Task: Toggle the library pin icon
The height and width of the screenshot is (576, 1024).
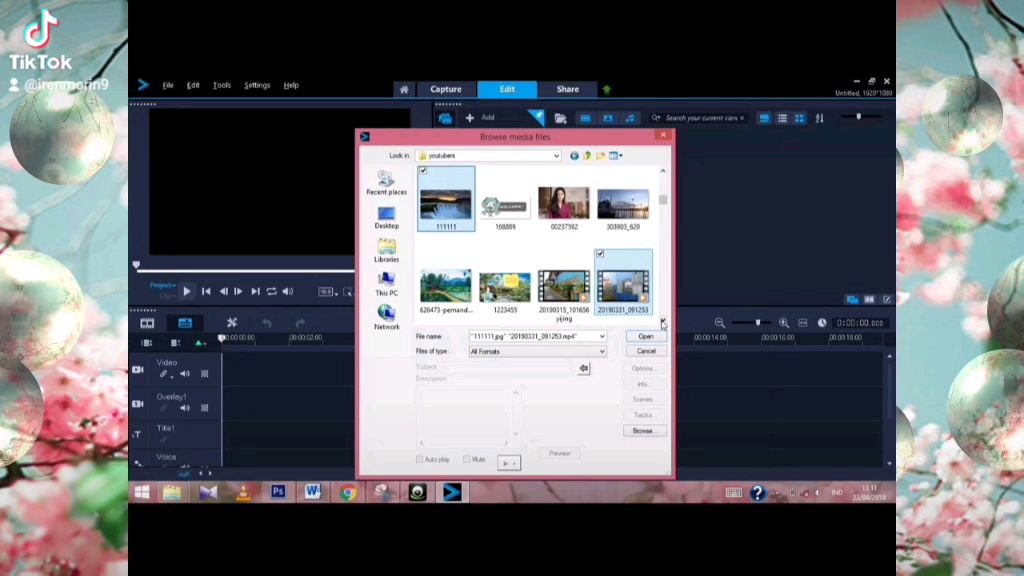Action: pos(536,117)
